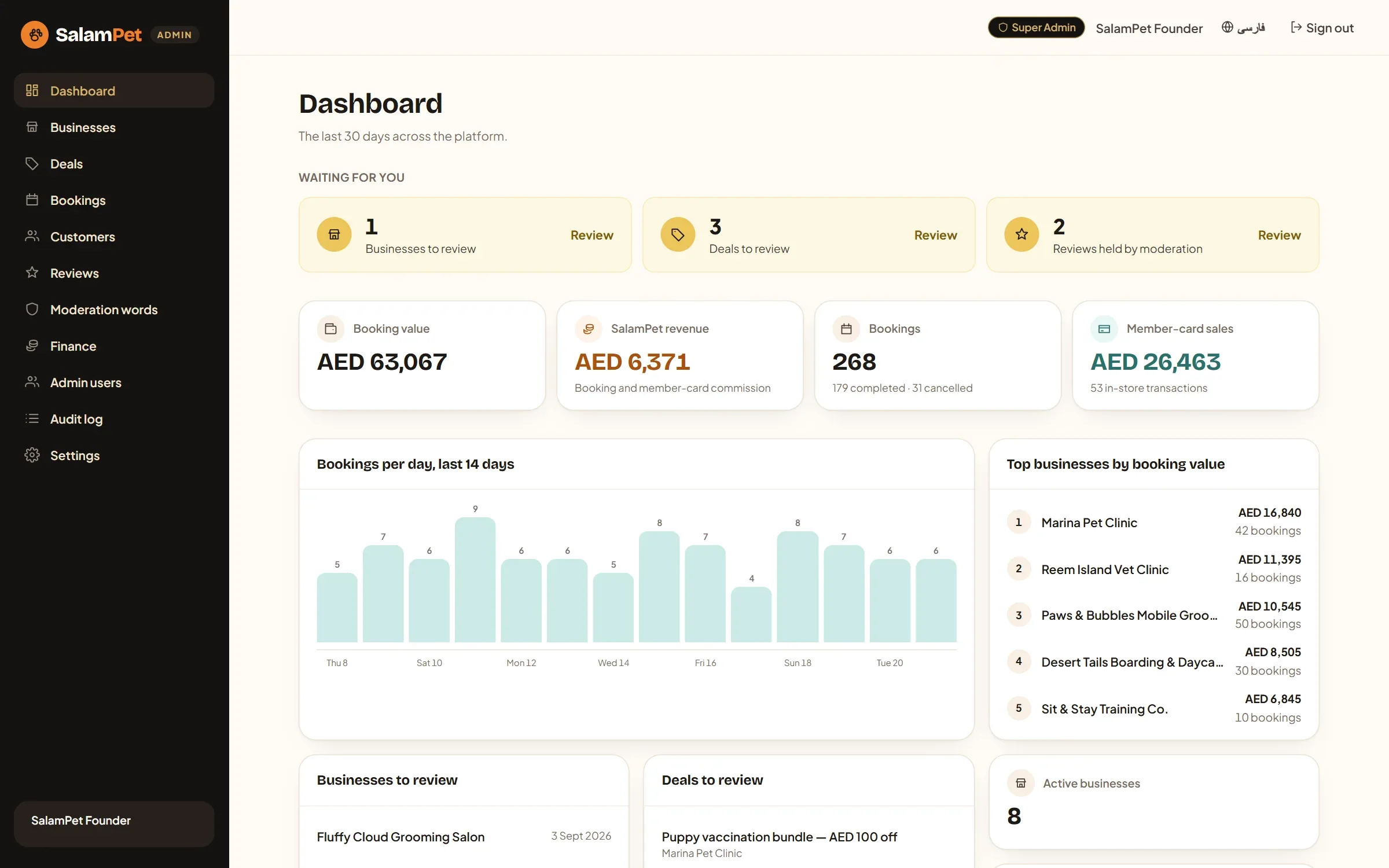
Task: Select Paws & Bubbles Mobile Groo… row
Action: (1153, 615)
